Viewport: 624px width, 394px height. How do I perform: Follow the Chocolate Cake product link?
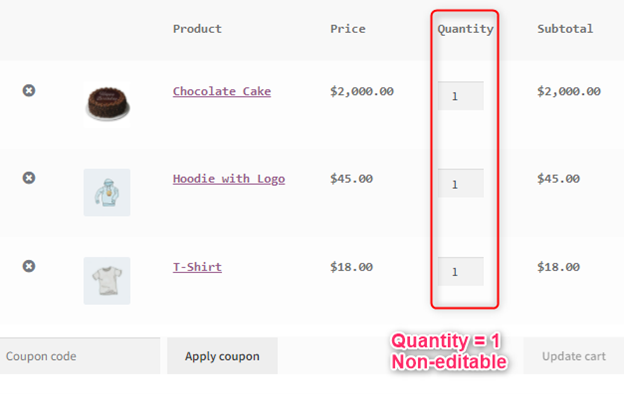point(222,92)
